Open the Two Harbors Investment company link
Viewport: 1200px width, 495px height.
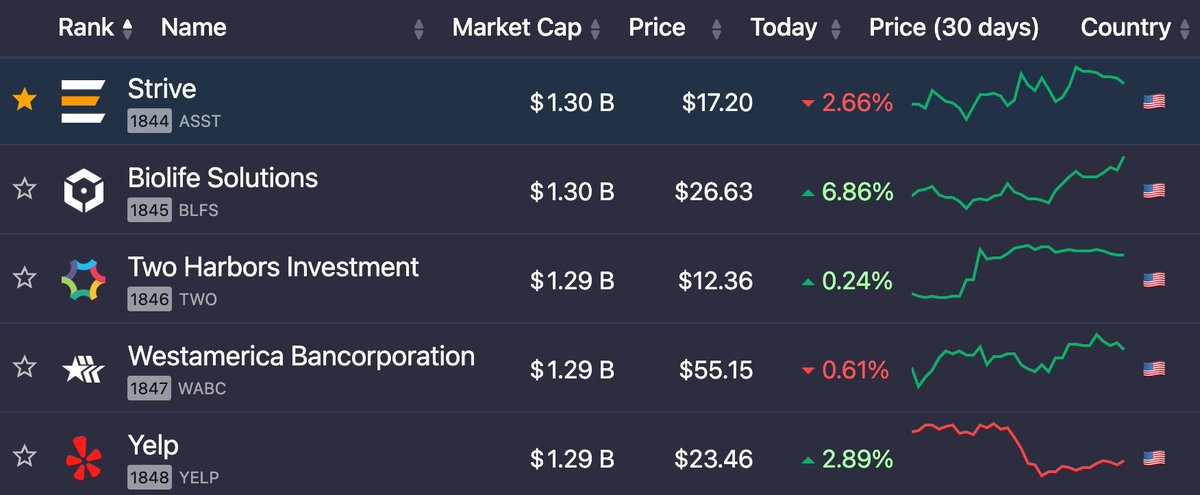coord(273,267)
